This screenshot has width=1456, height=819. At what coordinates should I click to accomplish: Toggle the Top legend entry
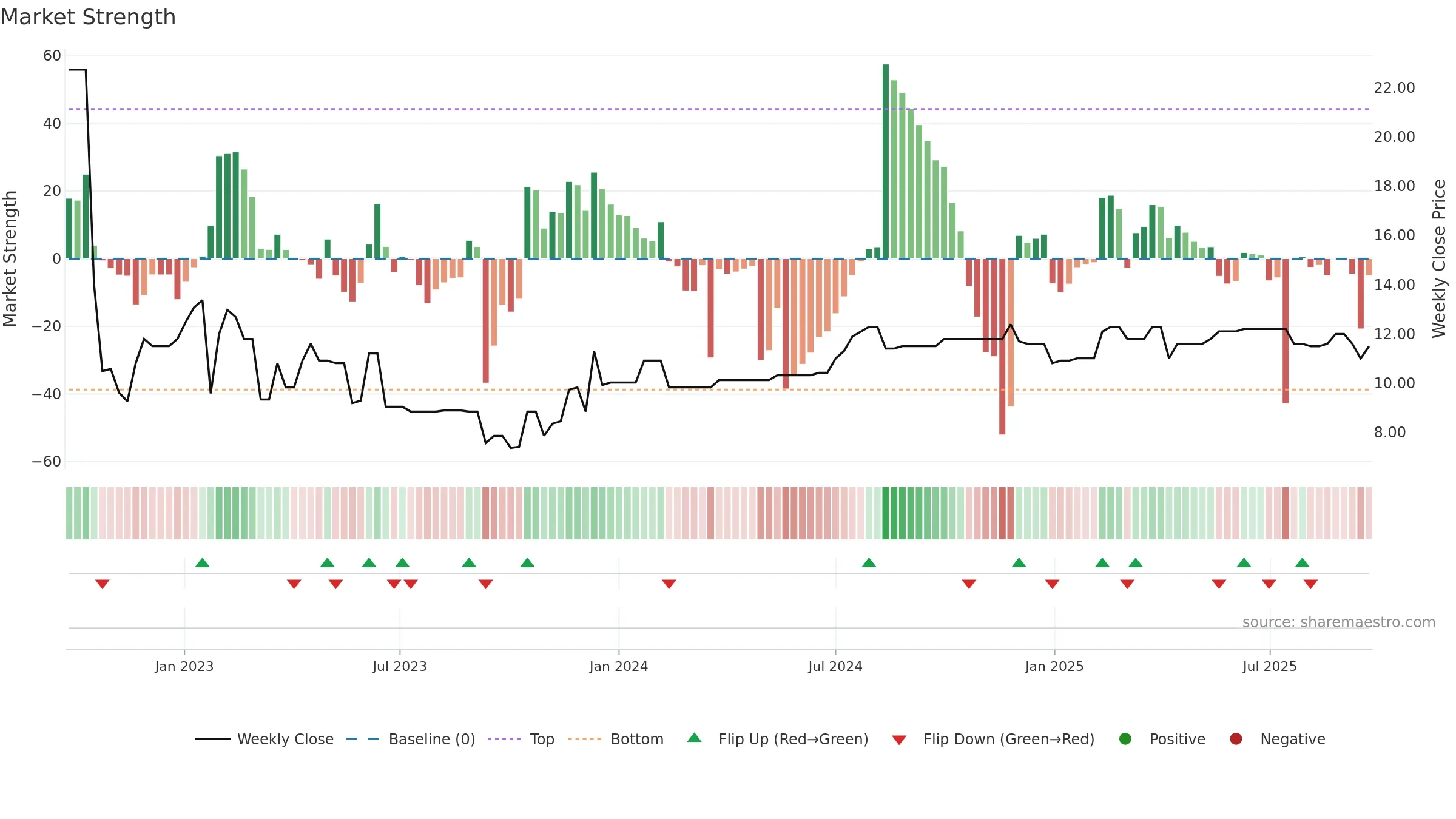[x=521, y=739]
